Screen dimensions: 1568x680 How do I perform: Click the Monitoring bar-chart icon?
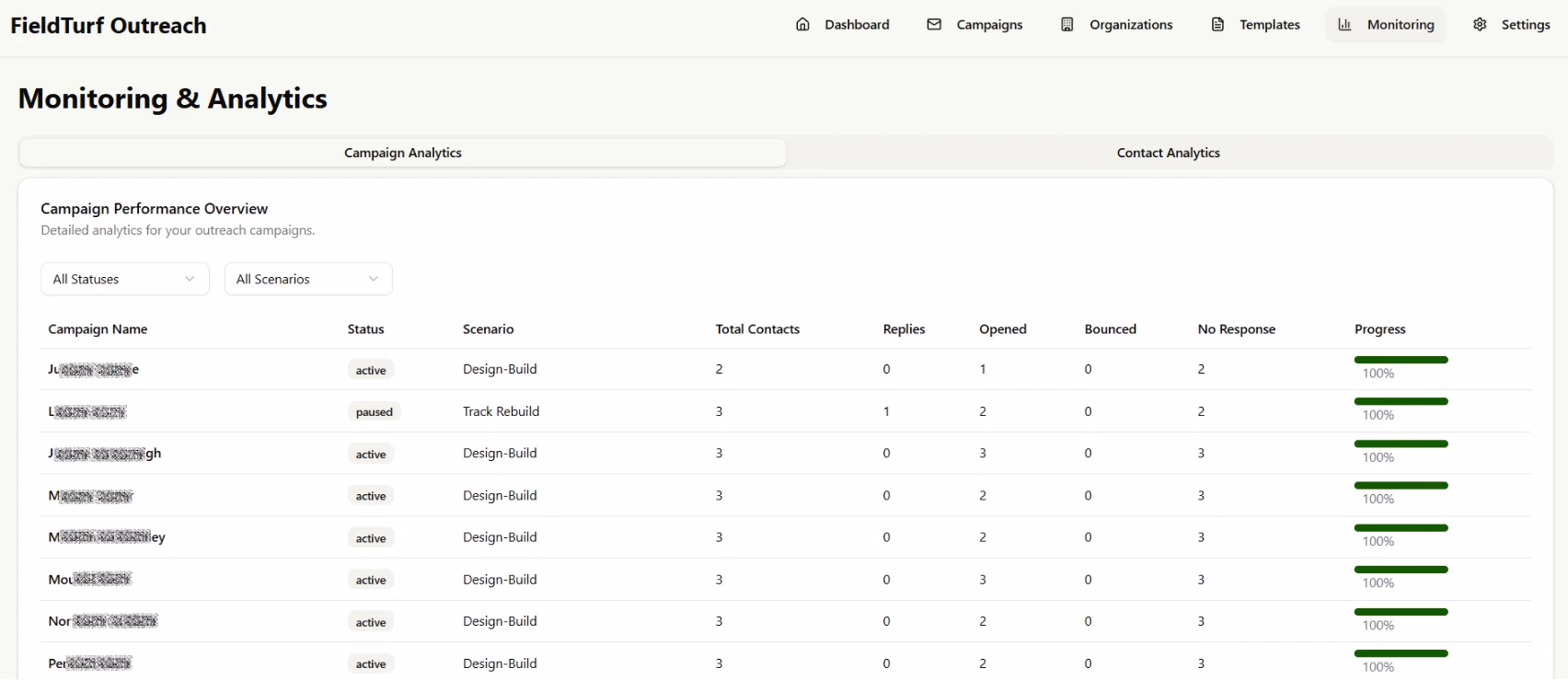[x=1344, y=25]
